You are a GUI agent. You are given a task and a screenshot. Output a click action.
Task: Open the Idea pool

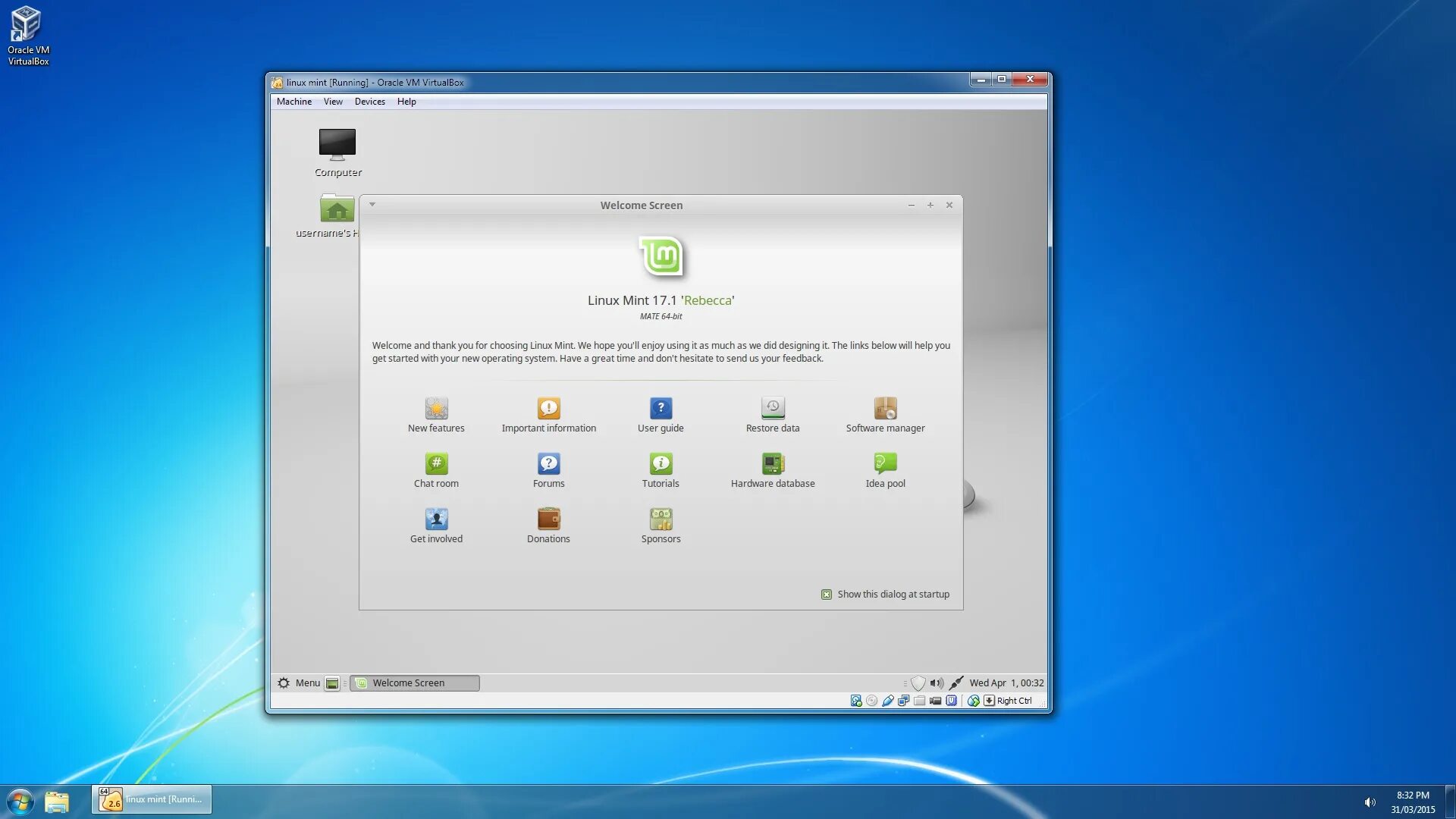click(885, 471)
